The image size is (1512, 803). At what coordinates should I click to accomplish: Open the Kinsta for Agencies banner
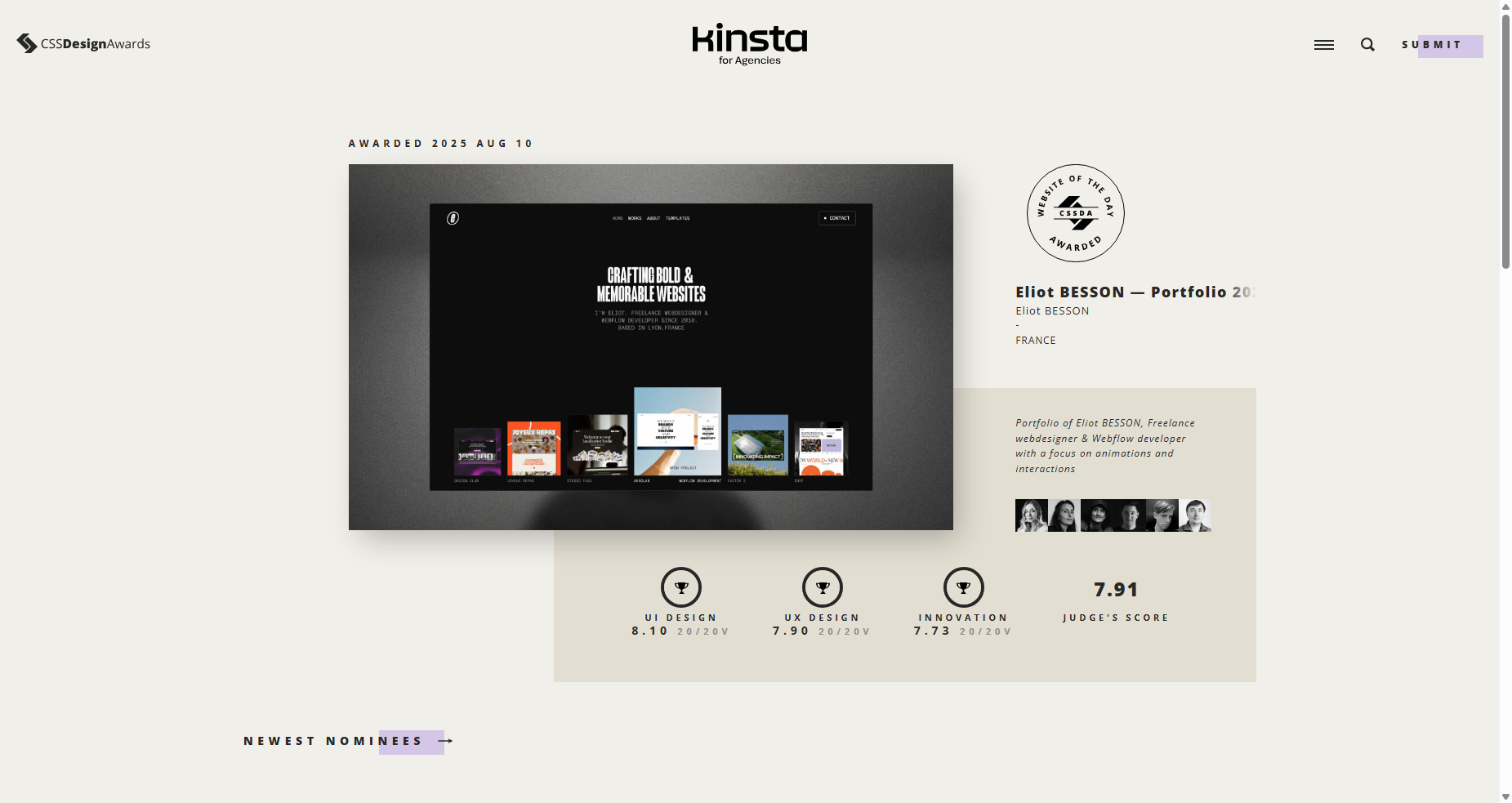point(750,44)
